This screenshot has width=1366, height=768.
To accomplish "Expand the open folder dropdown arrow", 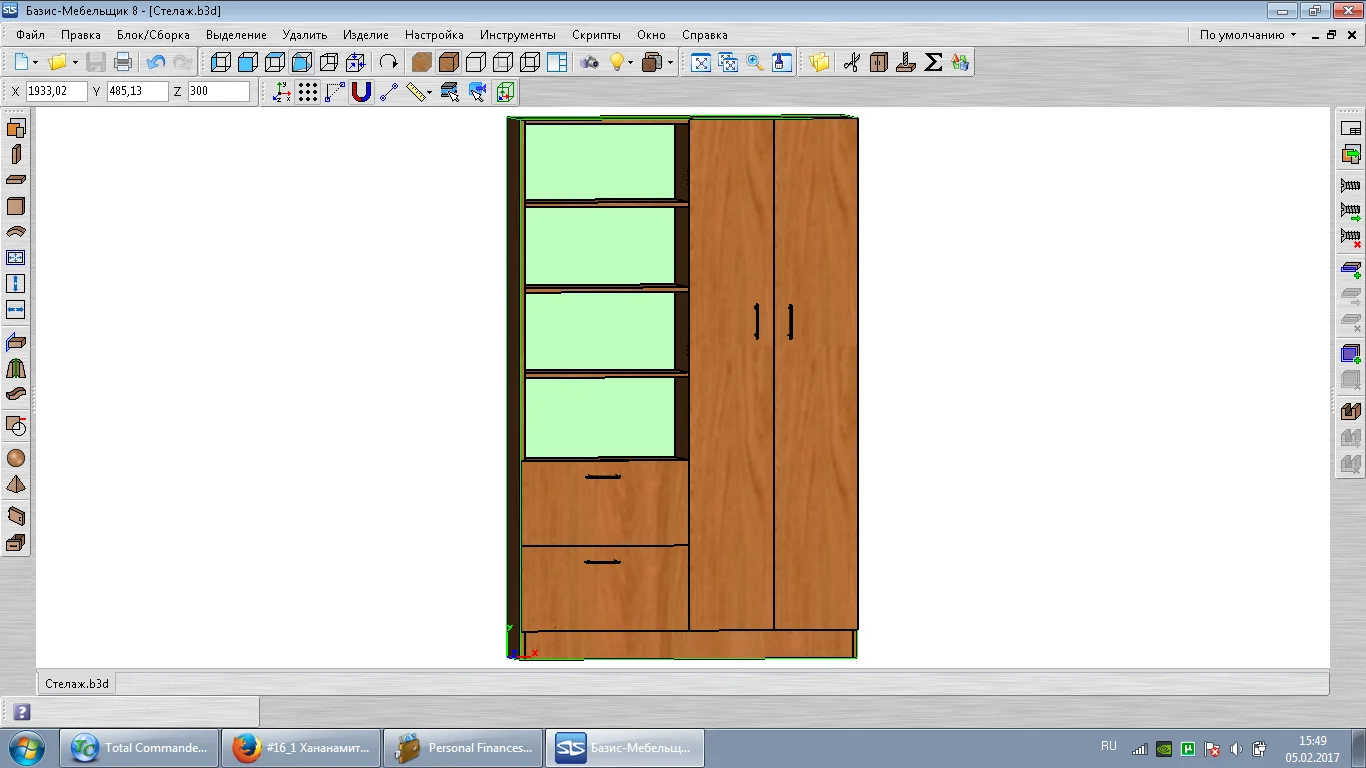I will [75, 62].
